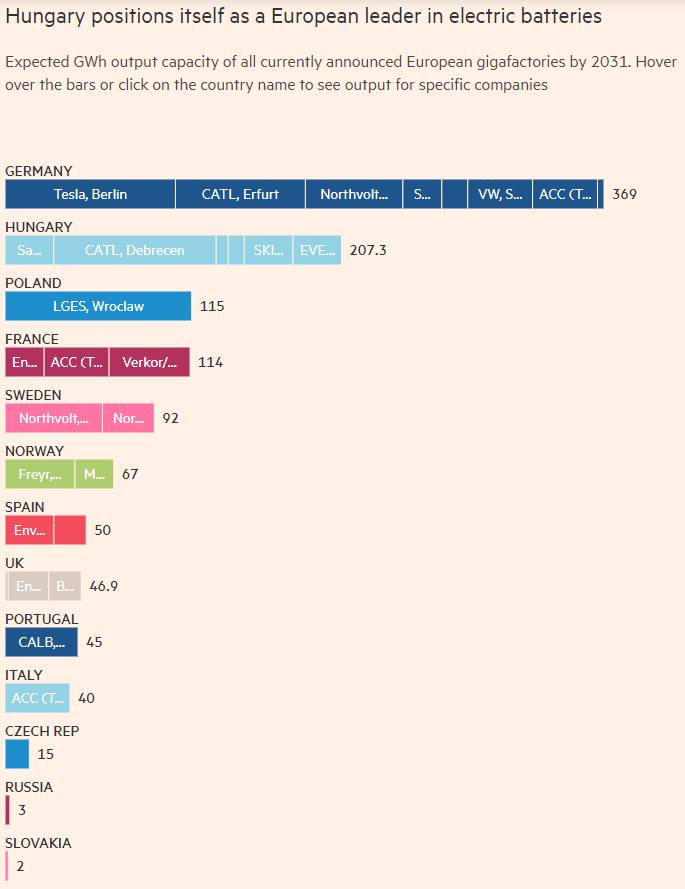
Task: Click the EVE segment in Hungary's bar
Action: point(317,250)
